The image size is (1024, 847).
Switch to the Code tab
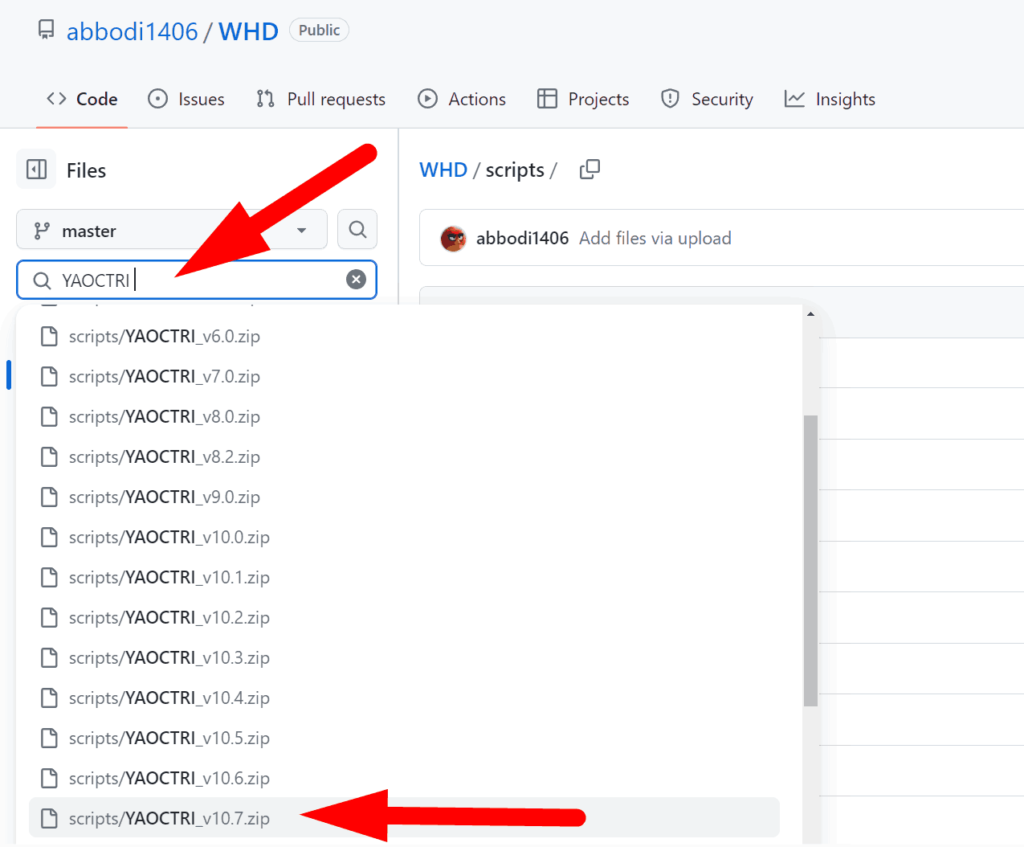coord(82,99)
